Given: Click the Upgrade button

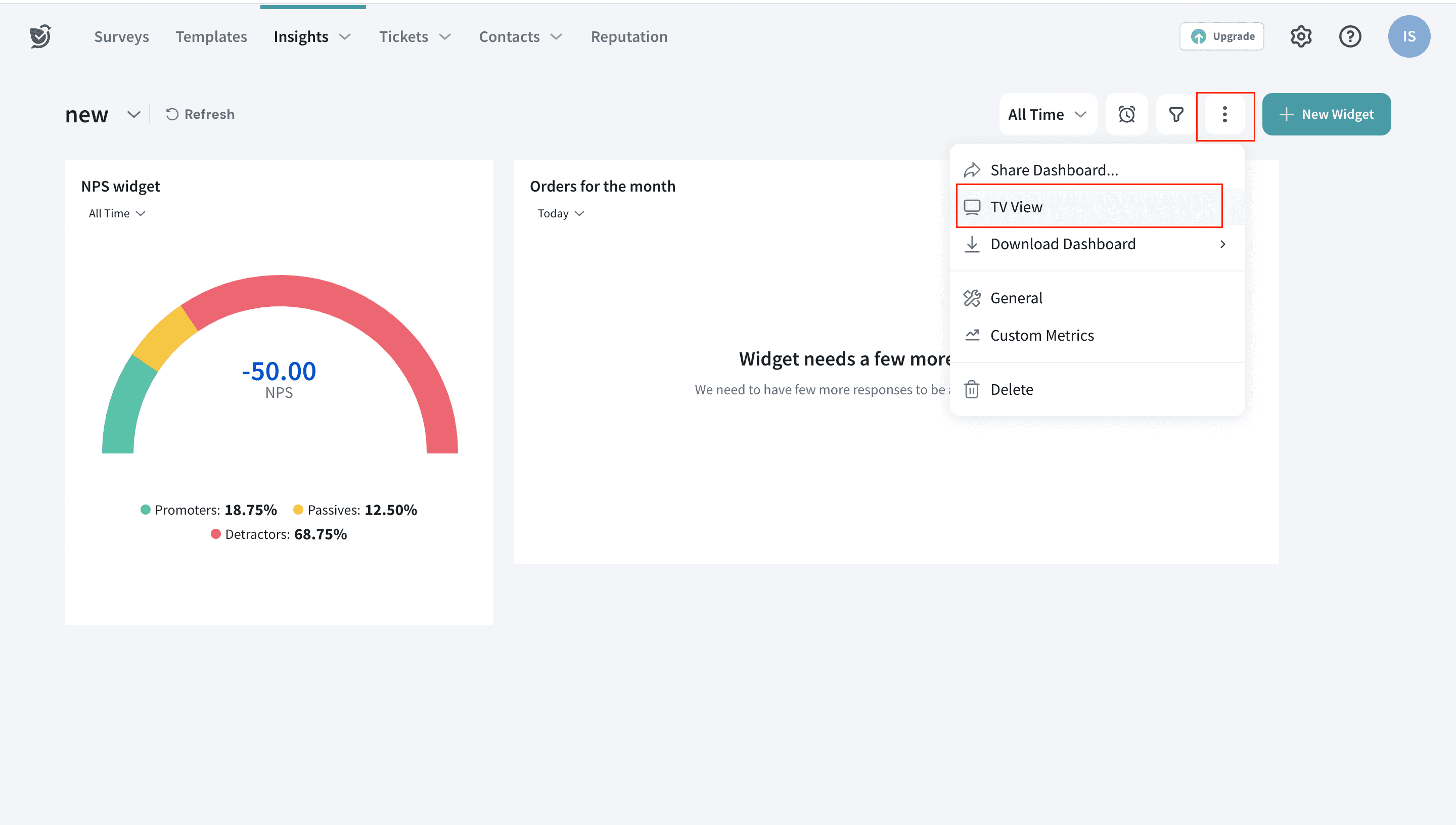Looking at the screenshot, I should click(x=1221, y=36).
